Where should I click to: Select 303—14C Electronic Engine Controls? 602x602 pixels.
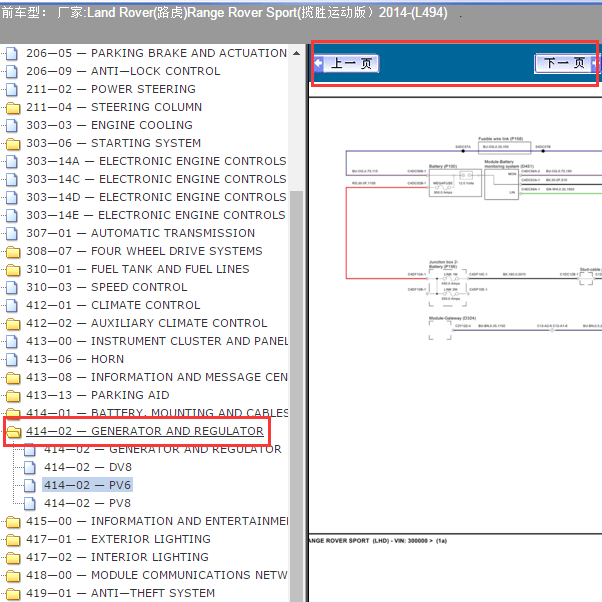(x=156, y=179)
